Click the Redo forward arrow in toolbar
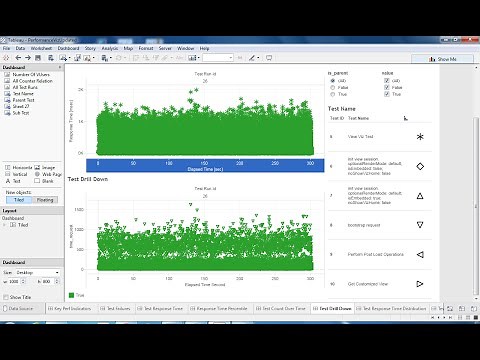Screen dimensions: 480x360 click(28, 58)
